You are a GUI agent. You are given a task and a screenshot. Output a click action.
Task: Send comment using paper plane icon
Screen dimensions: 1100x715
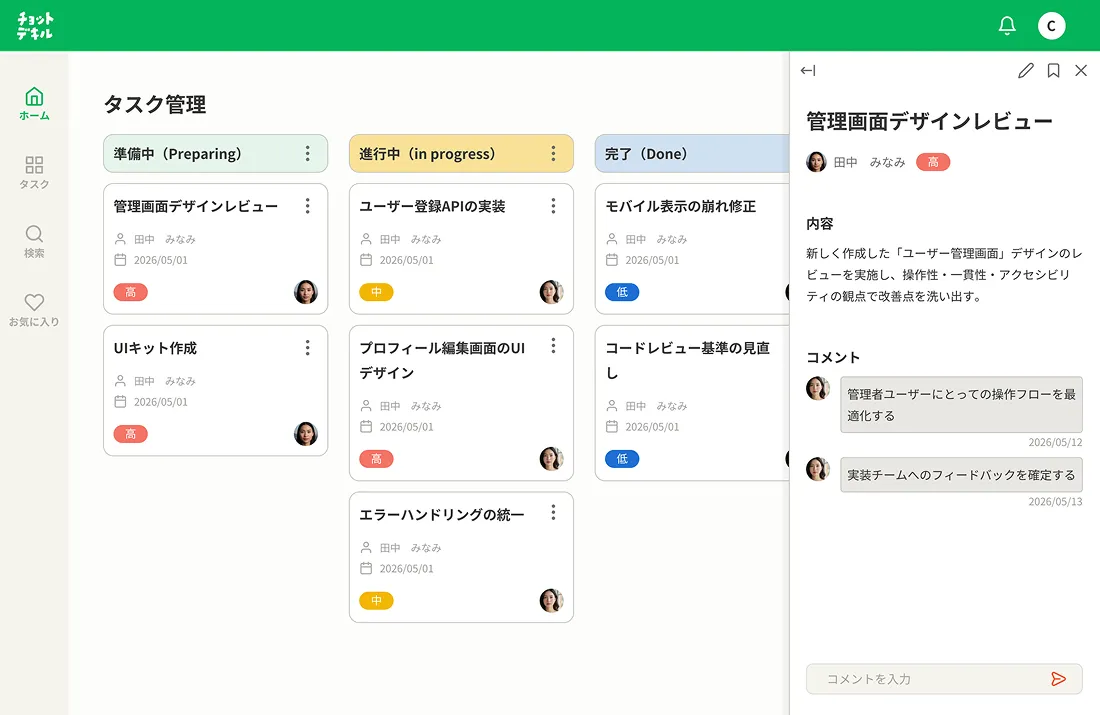coord(1058,679)
